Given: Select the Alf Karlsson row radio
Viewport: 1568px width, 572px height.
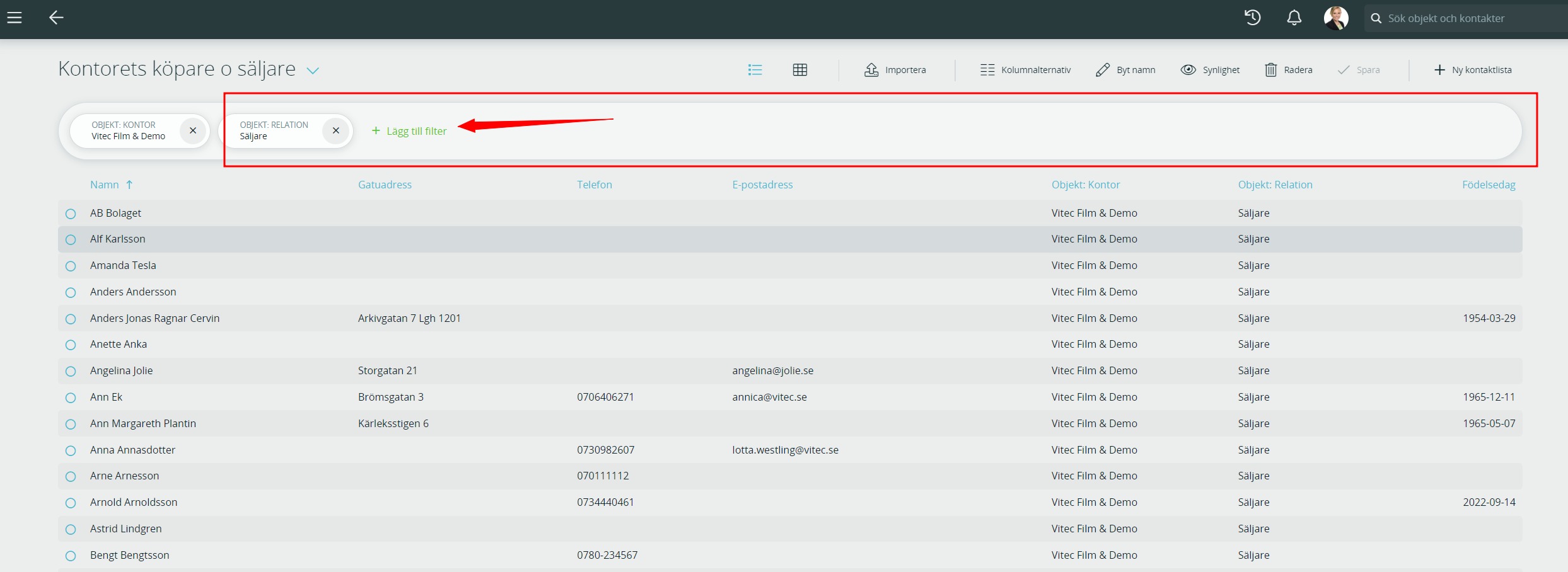Looking at the screenshot, I should (71, 239).
